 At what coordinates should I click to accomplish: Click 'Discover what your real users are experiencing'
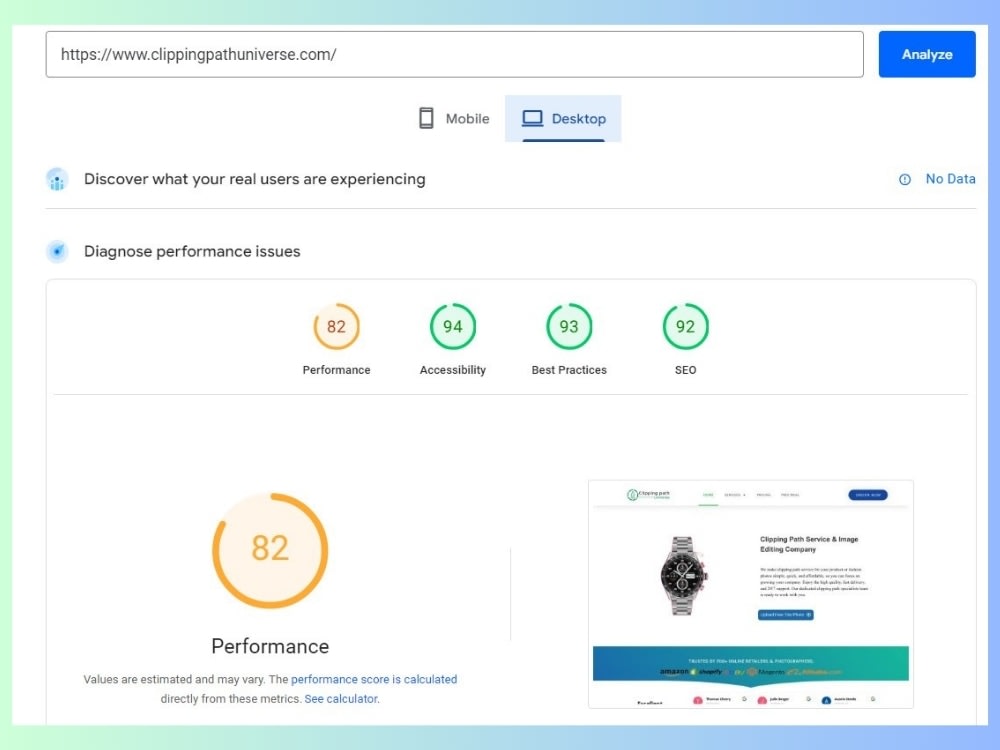254,179
